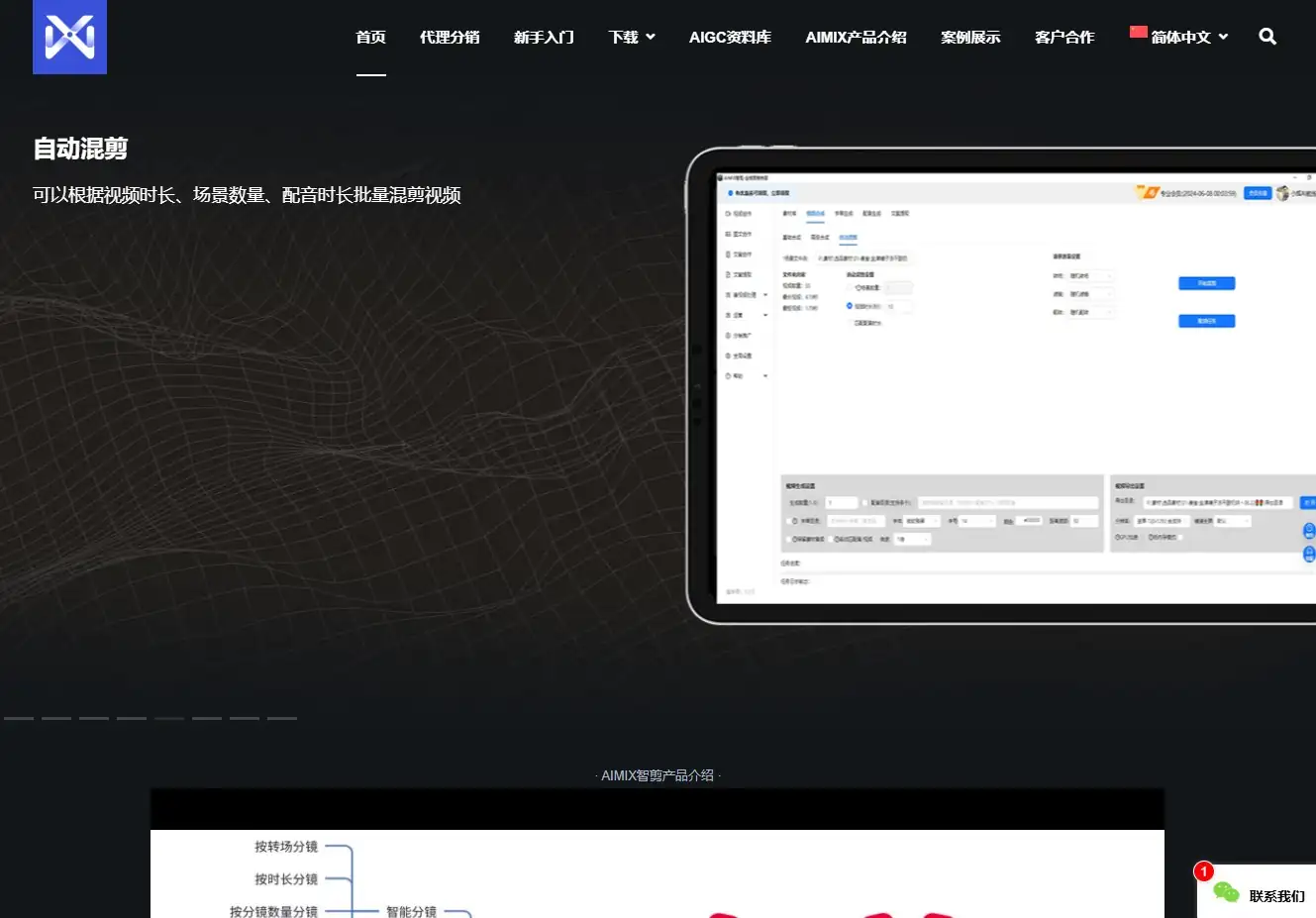Open the 代理分销 navigation item

pos(450,38)
